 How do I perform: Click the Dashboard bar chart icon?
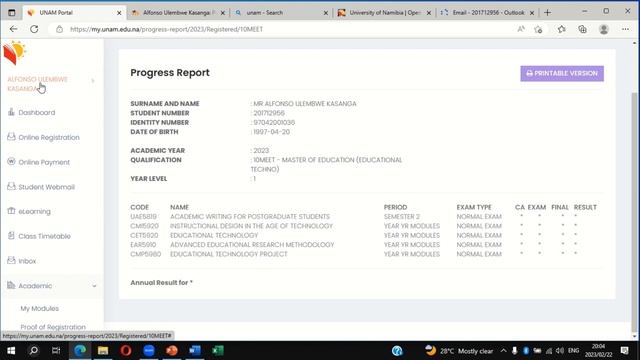(11, 112)
